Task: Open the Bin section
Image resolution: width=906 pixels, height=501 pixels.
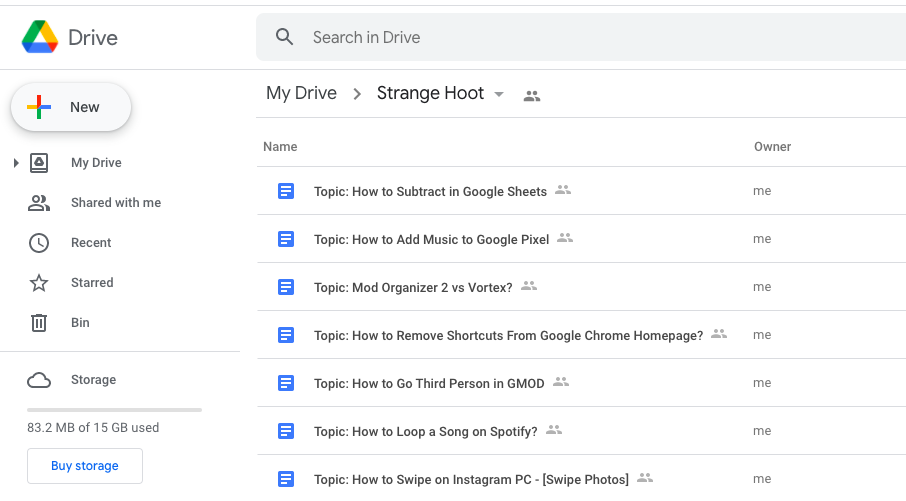Action: tap(80, 322)
